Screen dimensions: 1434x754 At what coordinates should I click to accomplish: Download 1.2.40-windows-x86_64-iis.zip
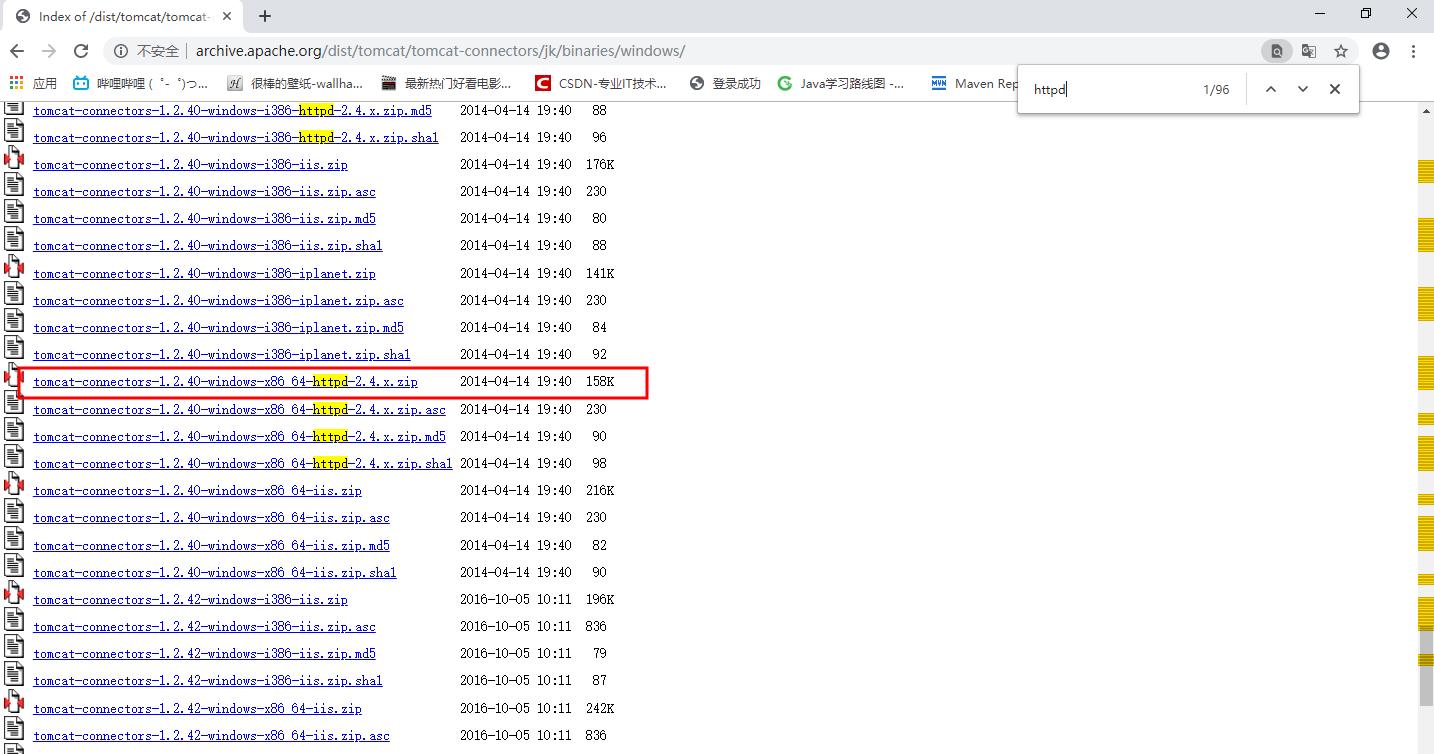pos(197,490)
